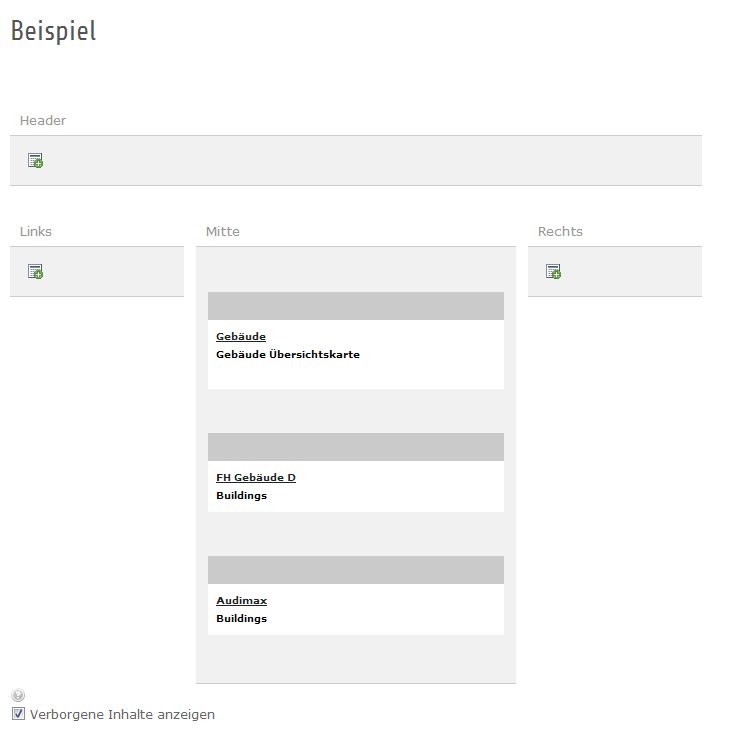The width and height of the screenshot is (739, 739).
Task: Open the 'FH Gebäude D' link
Action: pyautogui.click(x=256, y=478)
